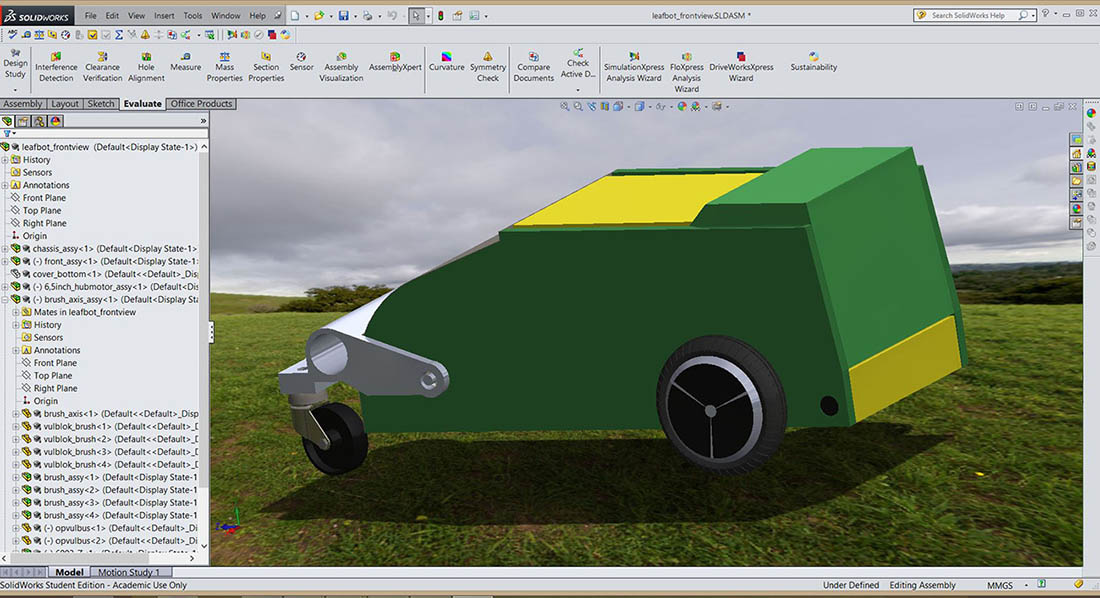This screenshot has width=1100, height=598.
Task: Switch to the Sketch tab
Action: [100, 104]
